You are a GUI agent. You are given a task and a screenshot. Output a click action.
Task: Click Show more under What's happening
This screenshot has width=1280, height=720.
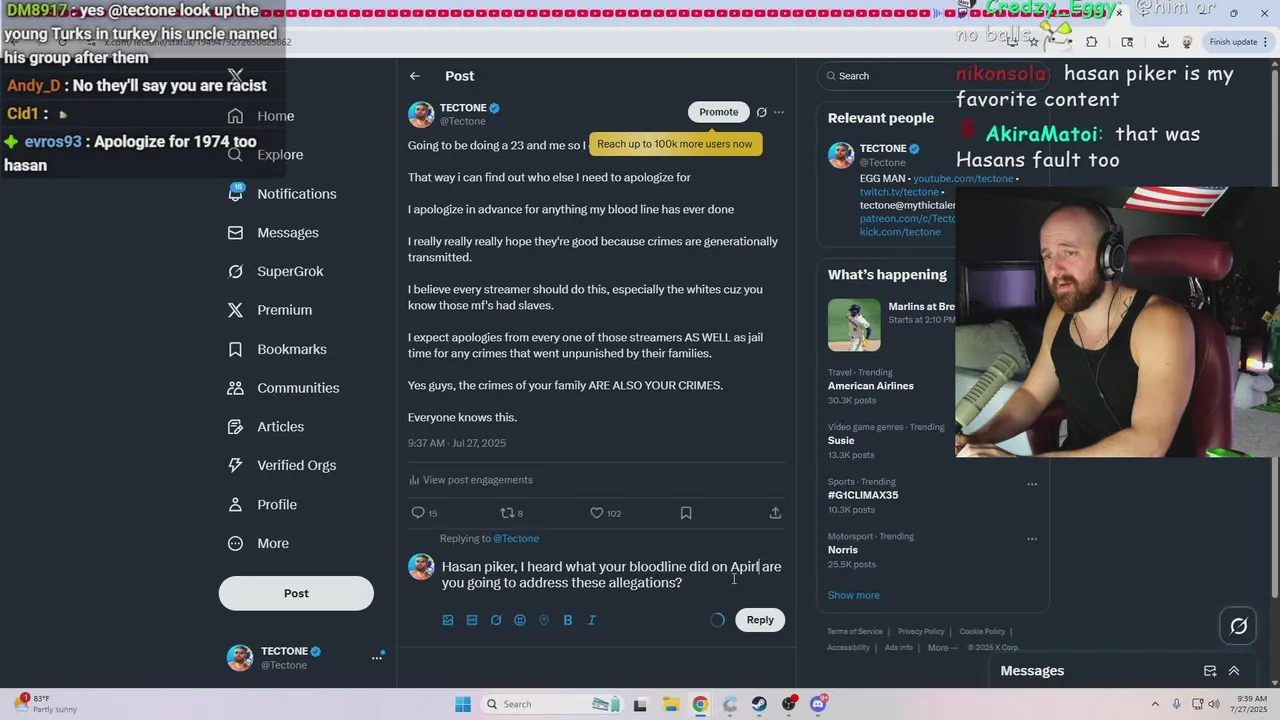(x=854, y=595)
